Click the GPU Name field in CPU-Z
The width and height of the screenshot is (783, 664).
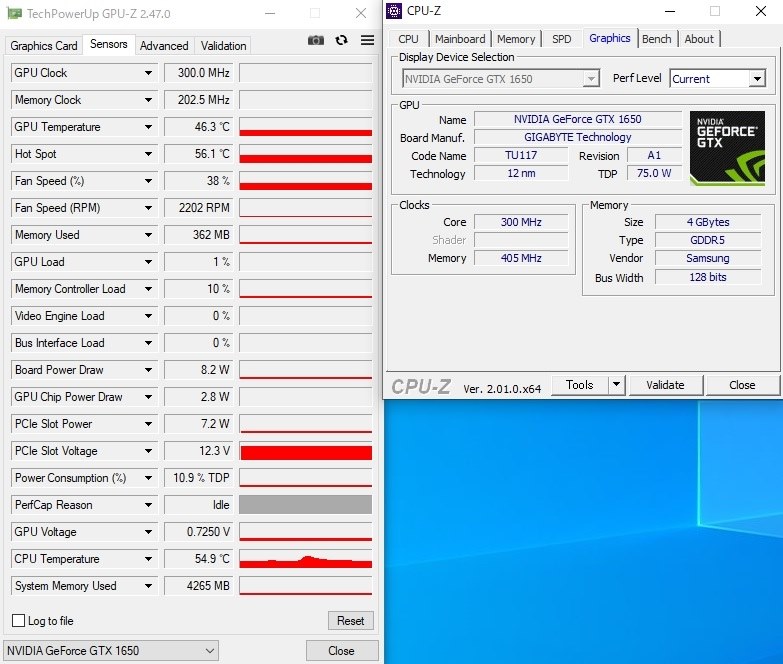point(578,119)
